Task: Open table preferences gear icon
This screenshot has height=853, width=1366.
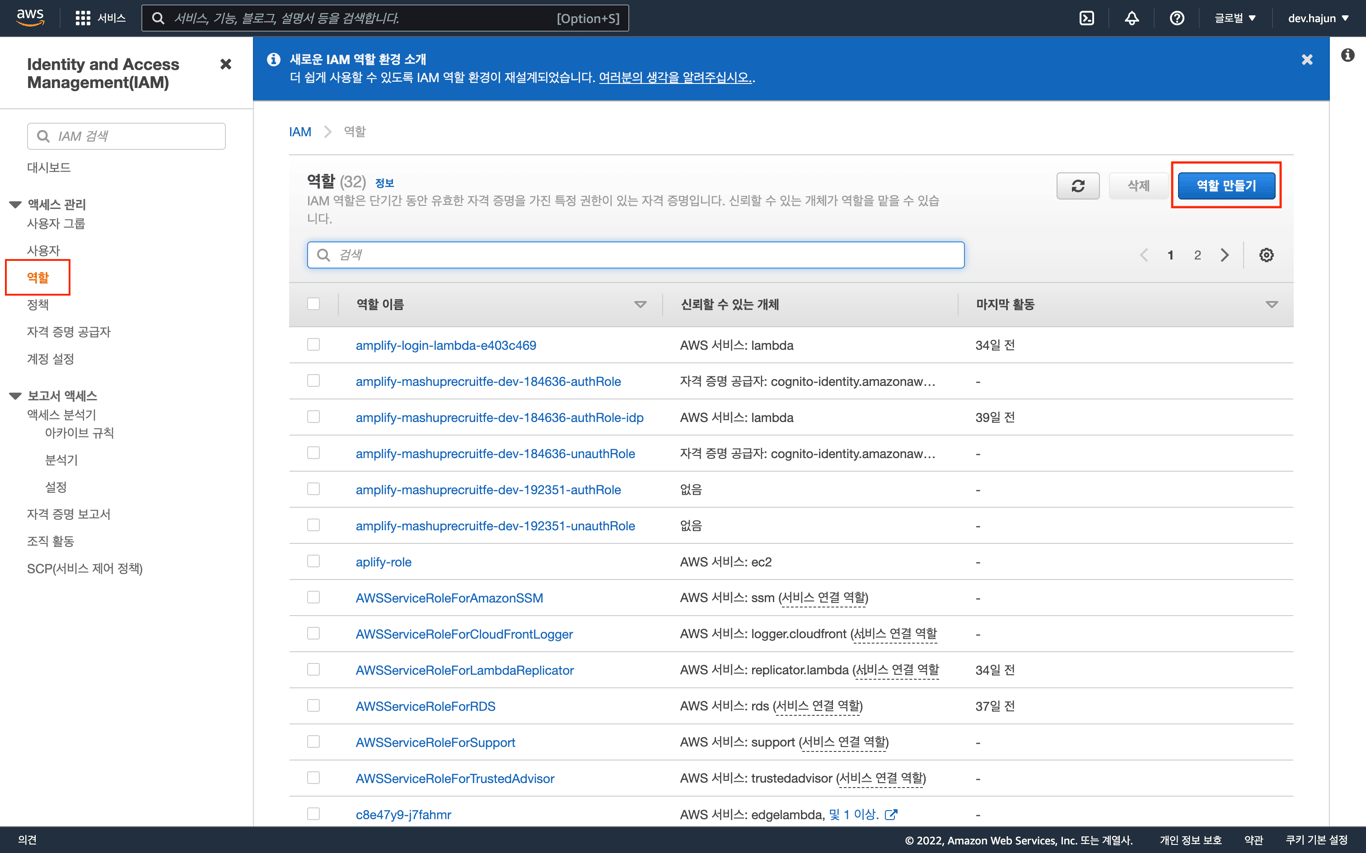Action: click(1267, 255)
